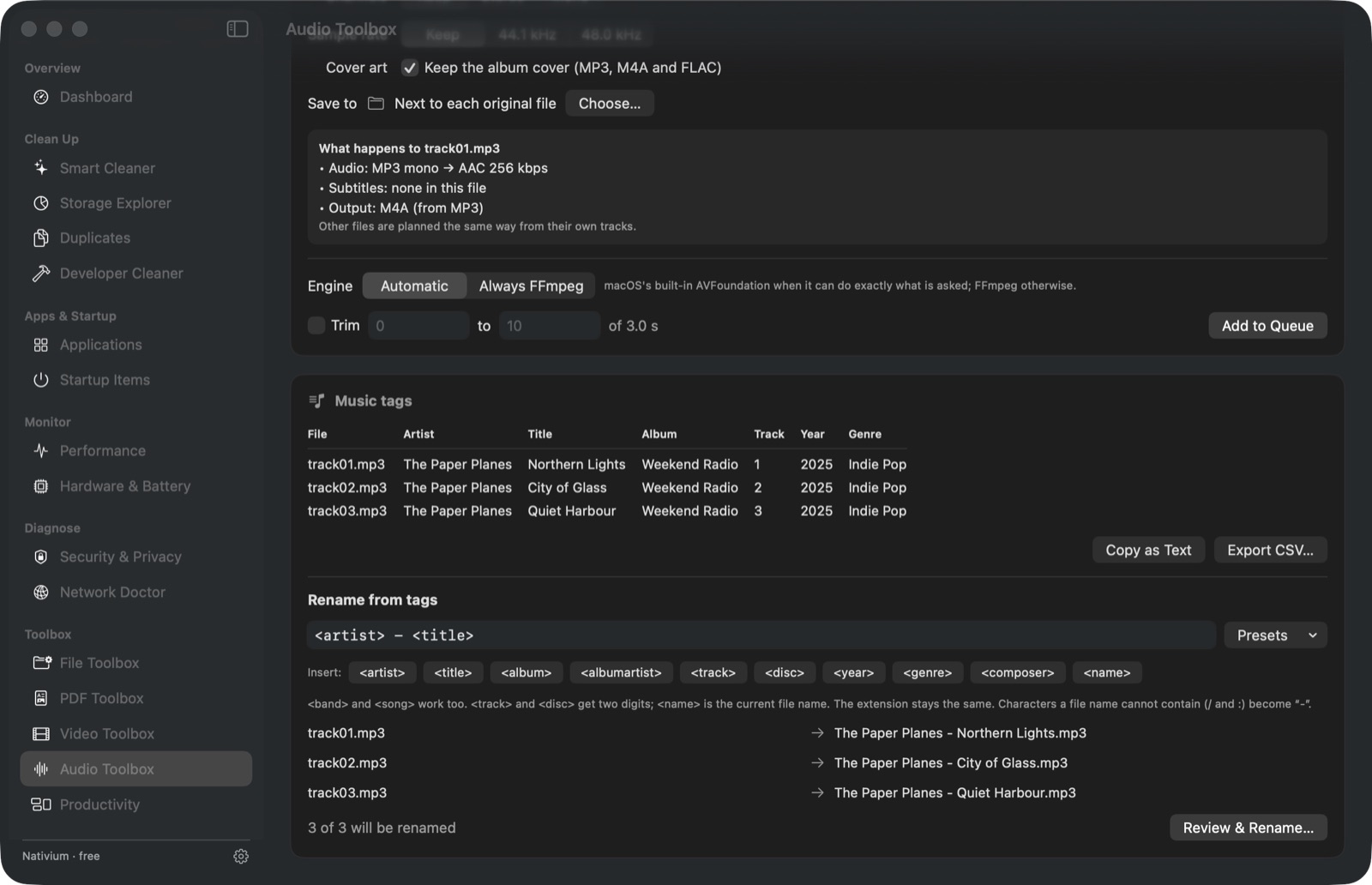This screenshot has height=885, width=1372.
Task: Click The Paper Planes - Quiet Harbour.mp3 result
Action: pos(955,793)
